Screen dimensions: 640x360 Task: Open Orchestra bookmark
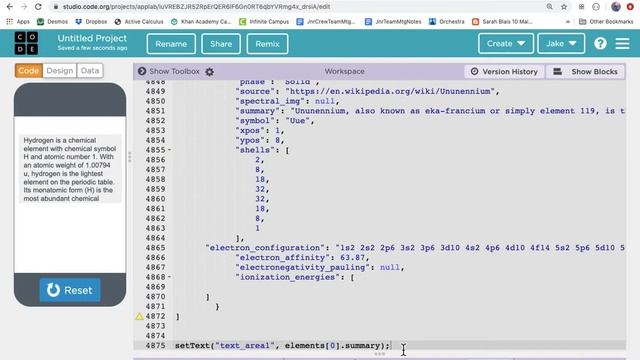tap(447, 22)
